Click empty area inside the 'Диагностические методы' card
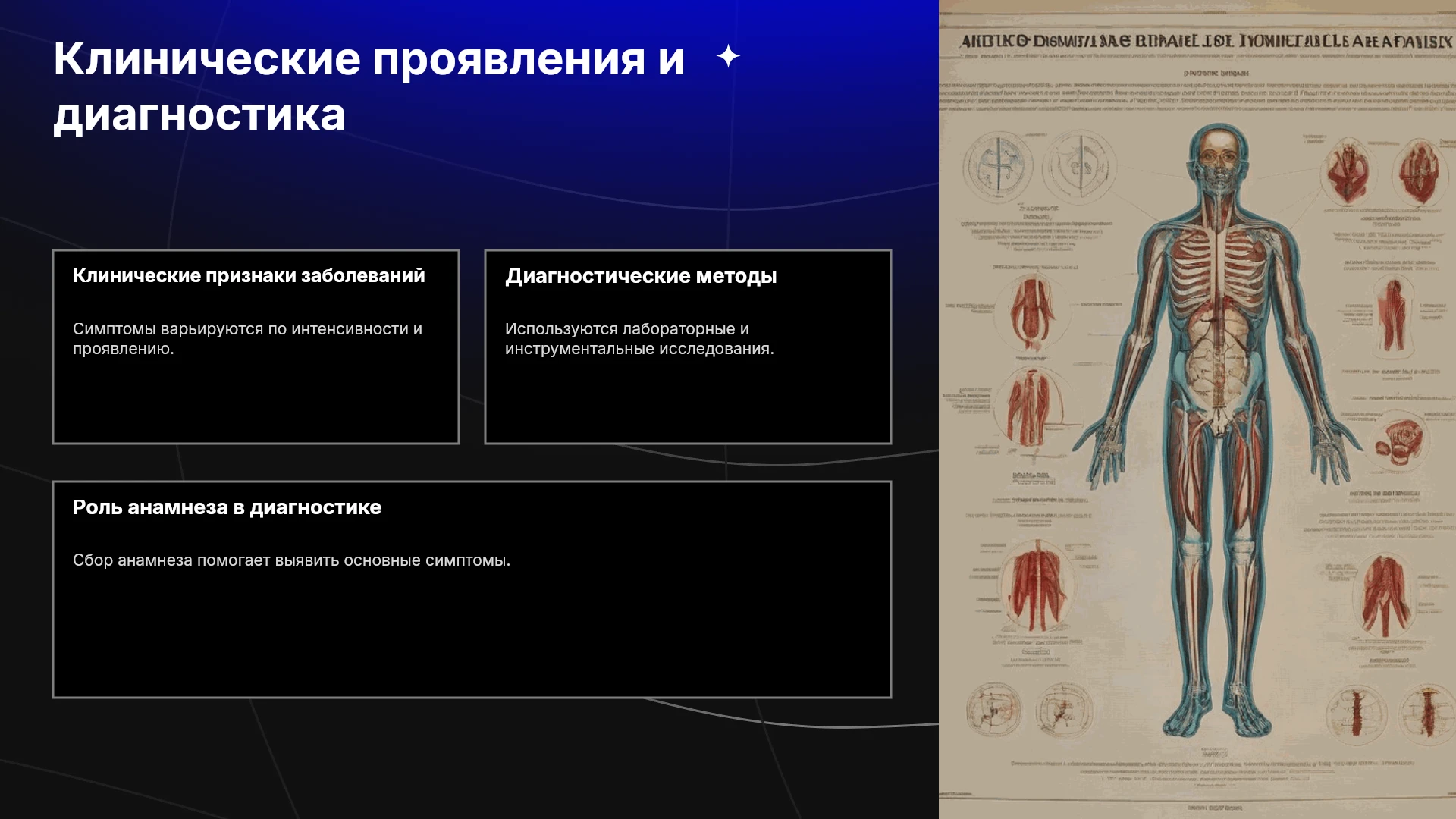This screenshot has height=819, width=1456. (687, 402)
